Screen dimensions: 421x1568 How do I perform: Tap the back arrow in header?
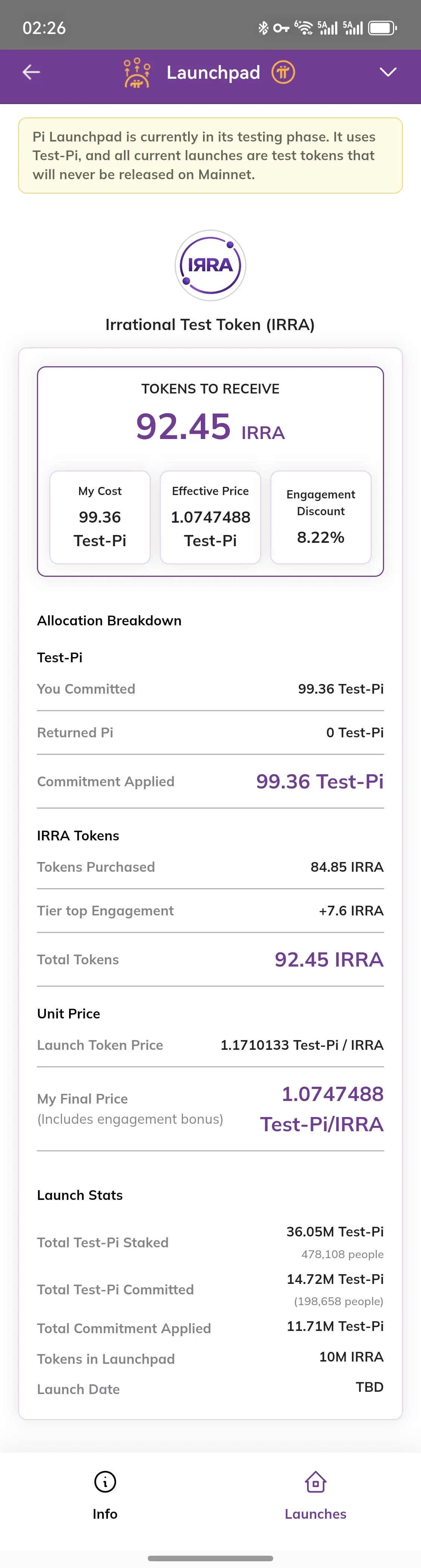coord(31,72)
